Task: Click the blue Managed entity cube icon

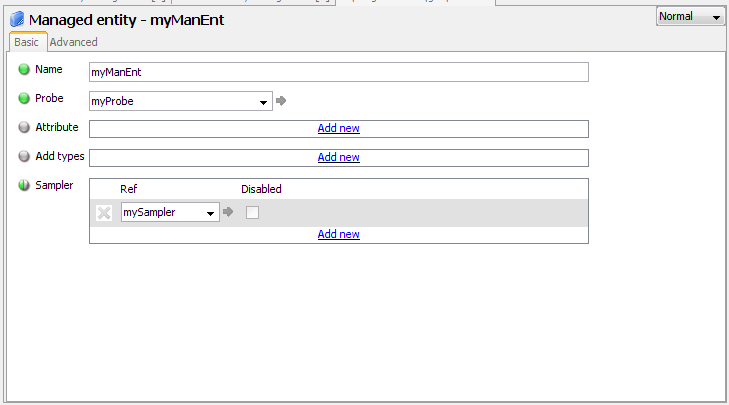Action: pyautogui.click(x=17, y=19)
